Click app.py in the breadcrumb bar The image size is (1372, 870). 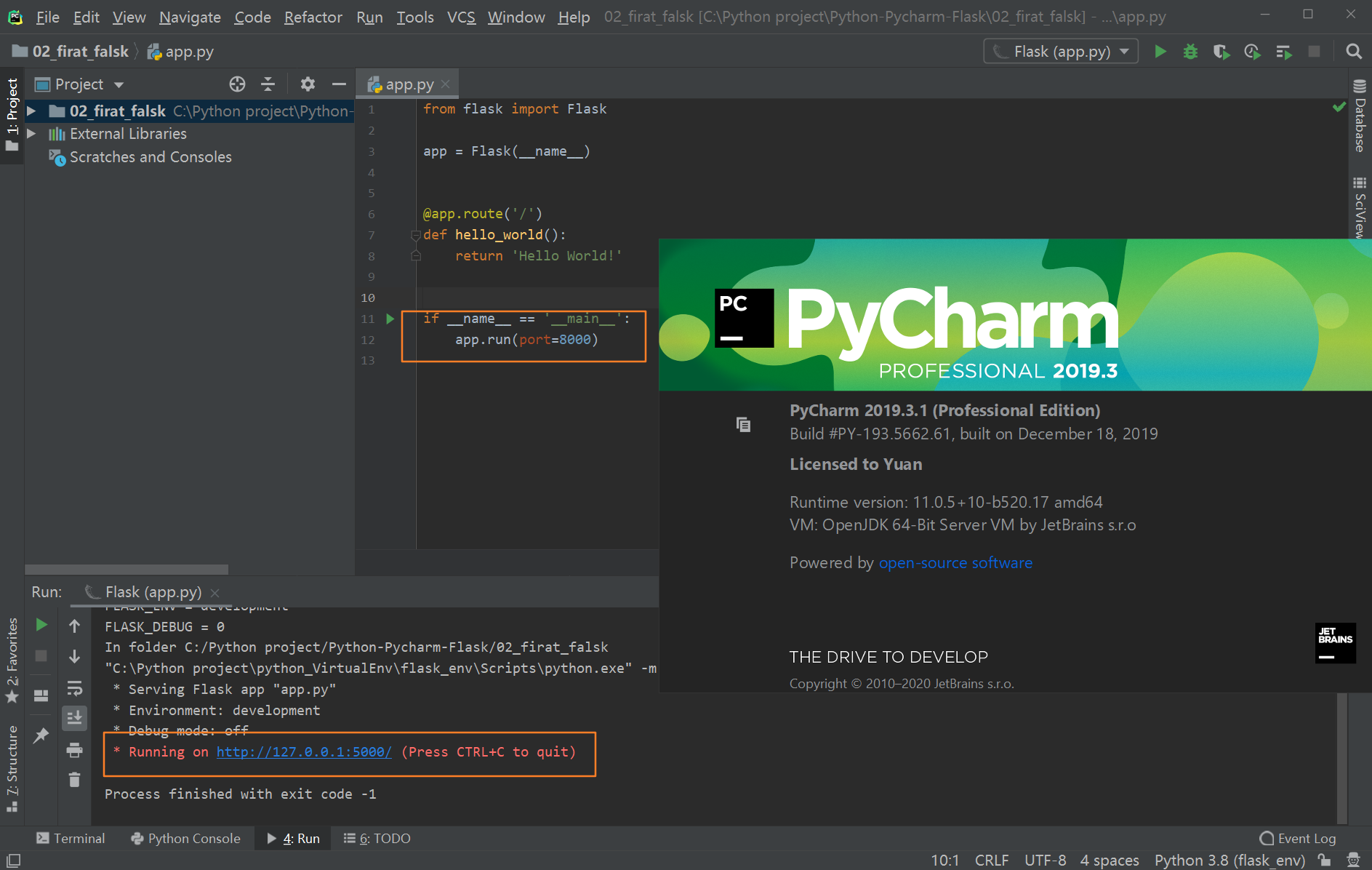point(180,52)
